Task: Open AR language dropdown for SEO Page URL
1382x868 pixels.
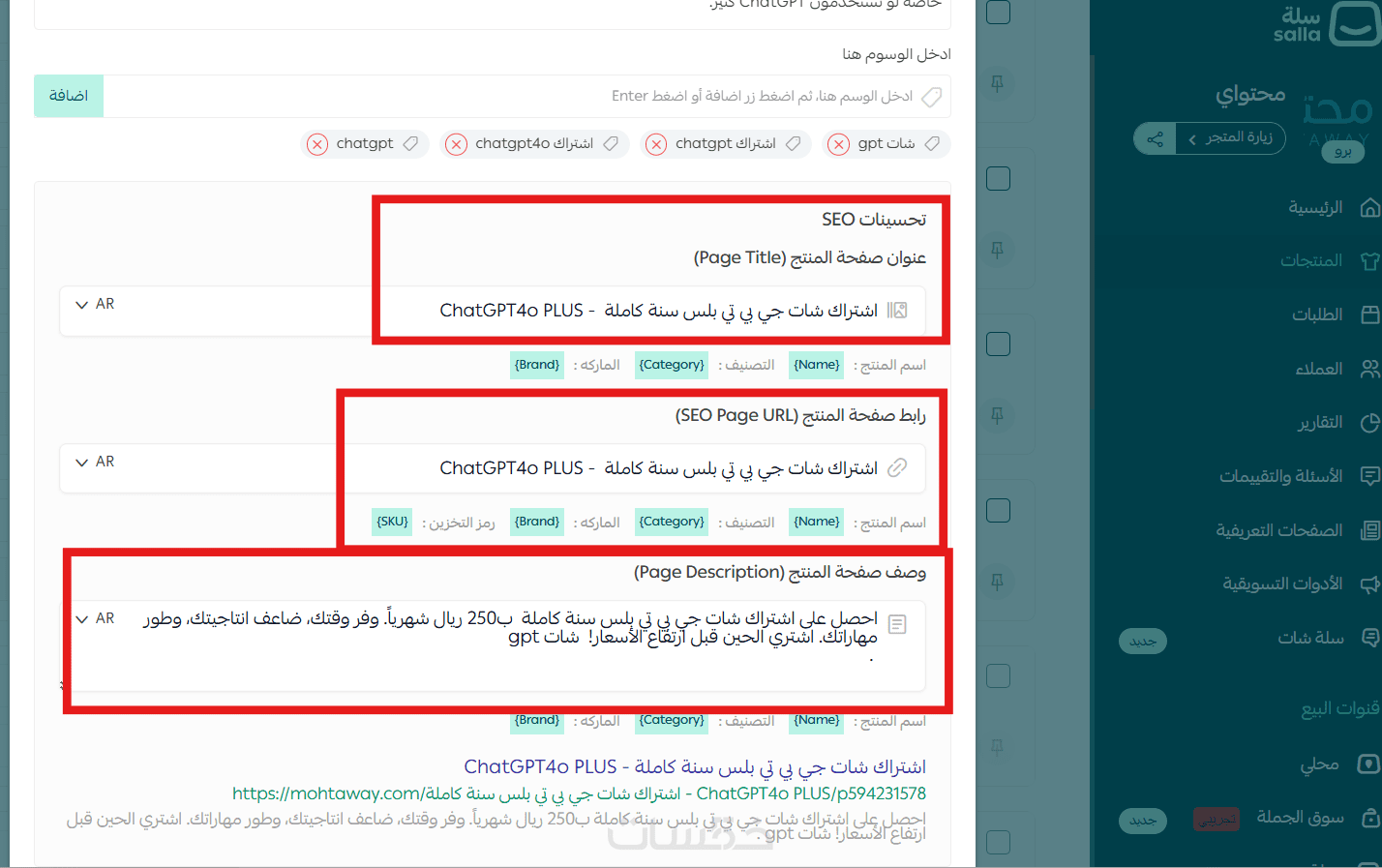Action: 95,462
